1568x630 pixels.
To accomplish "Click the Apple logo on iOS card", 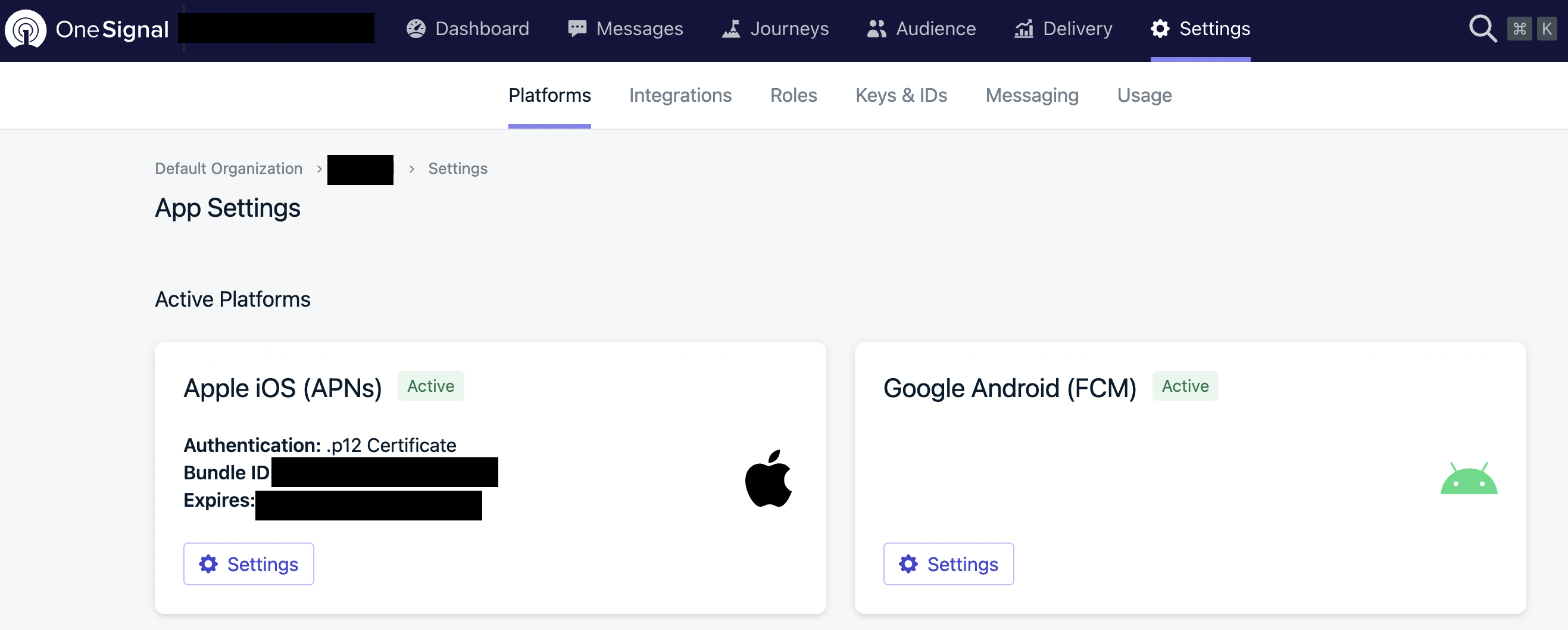I will (x=768, y=478).
